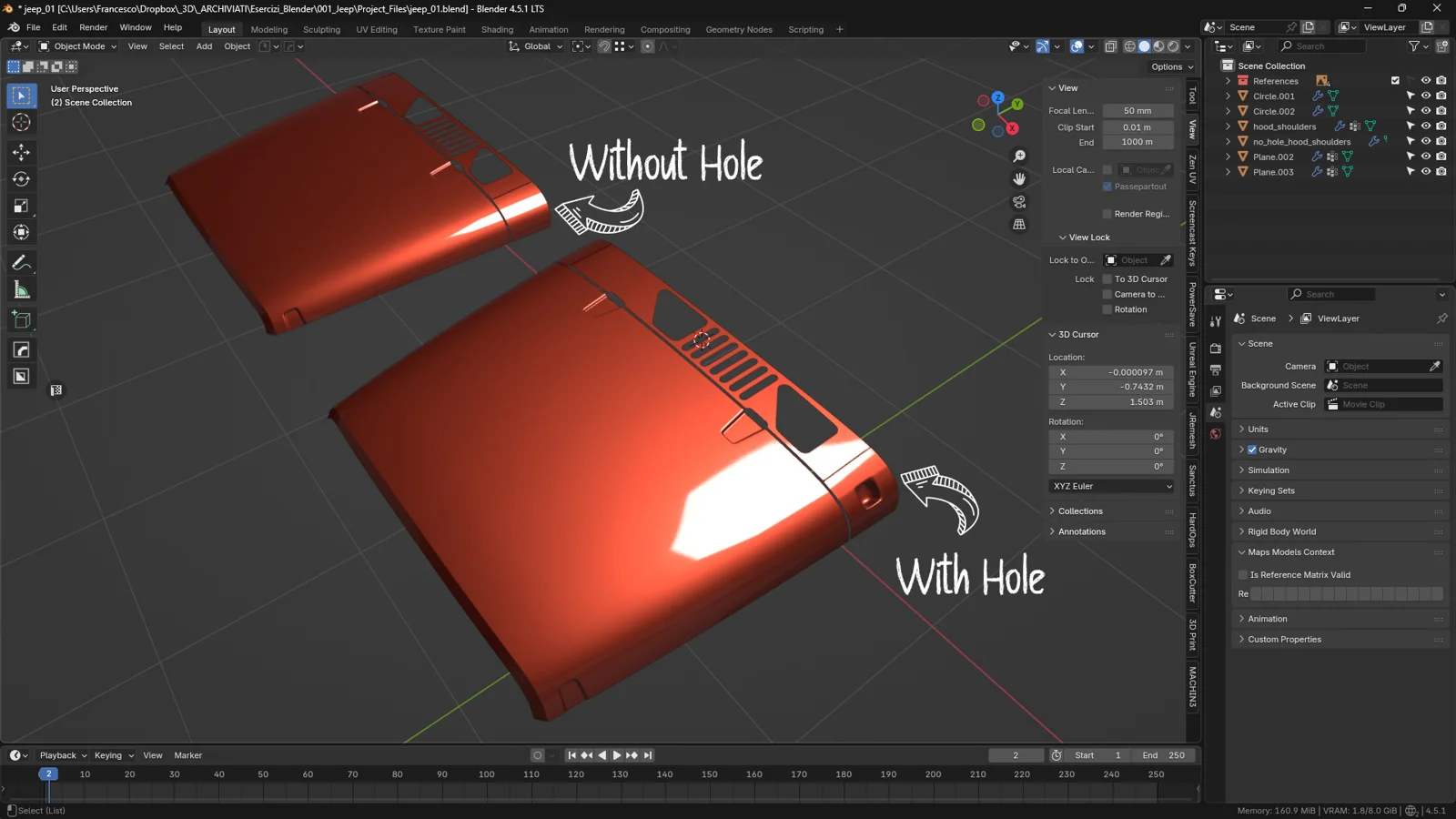Viewport: 1456px width, 819px height.
Task: Open the Global orientation dropdown
Action: [x=536, y=46]
